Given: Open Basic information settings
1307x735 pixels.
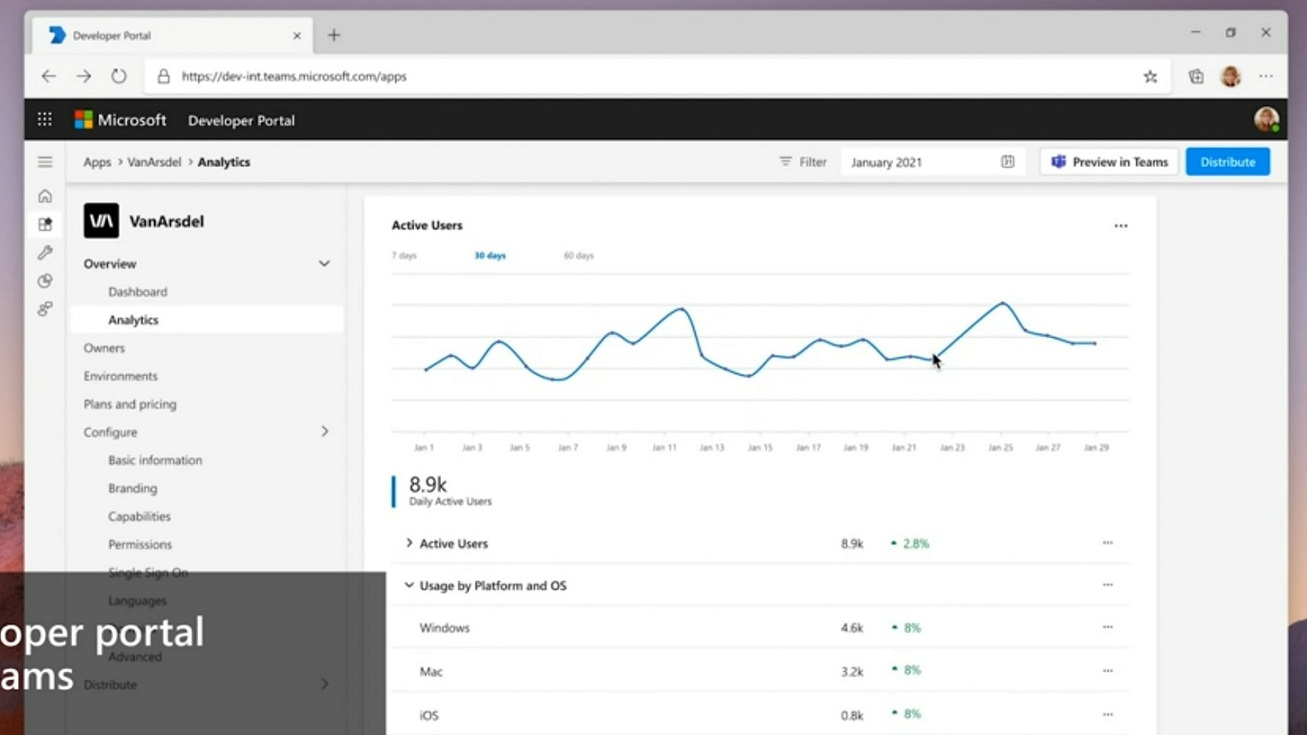Looking at the screenshot, I should click(x=155, y=460).
